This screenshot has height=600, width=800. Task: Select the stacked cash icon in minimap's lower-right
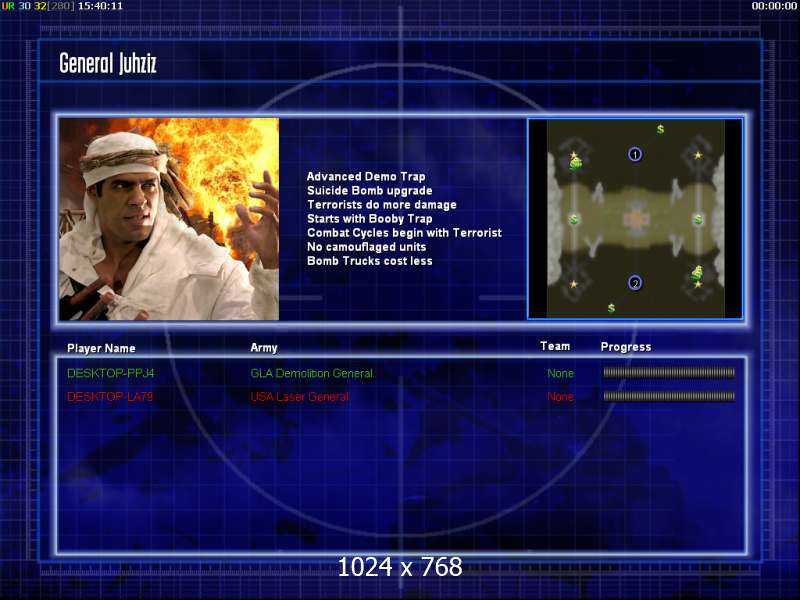point(697,272)
